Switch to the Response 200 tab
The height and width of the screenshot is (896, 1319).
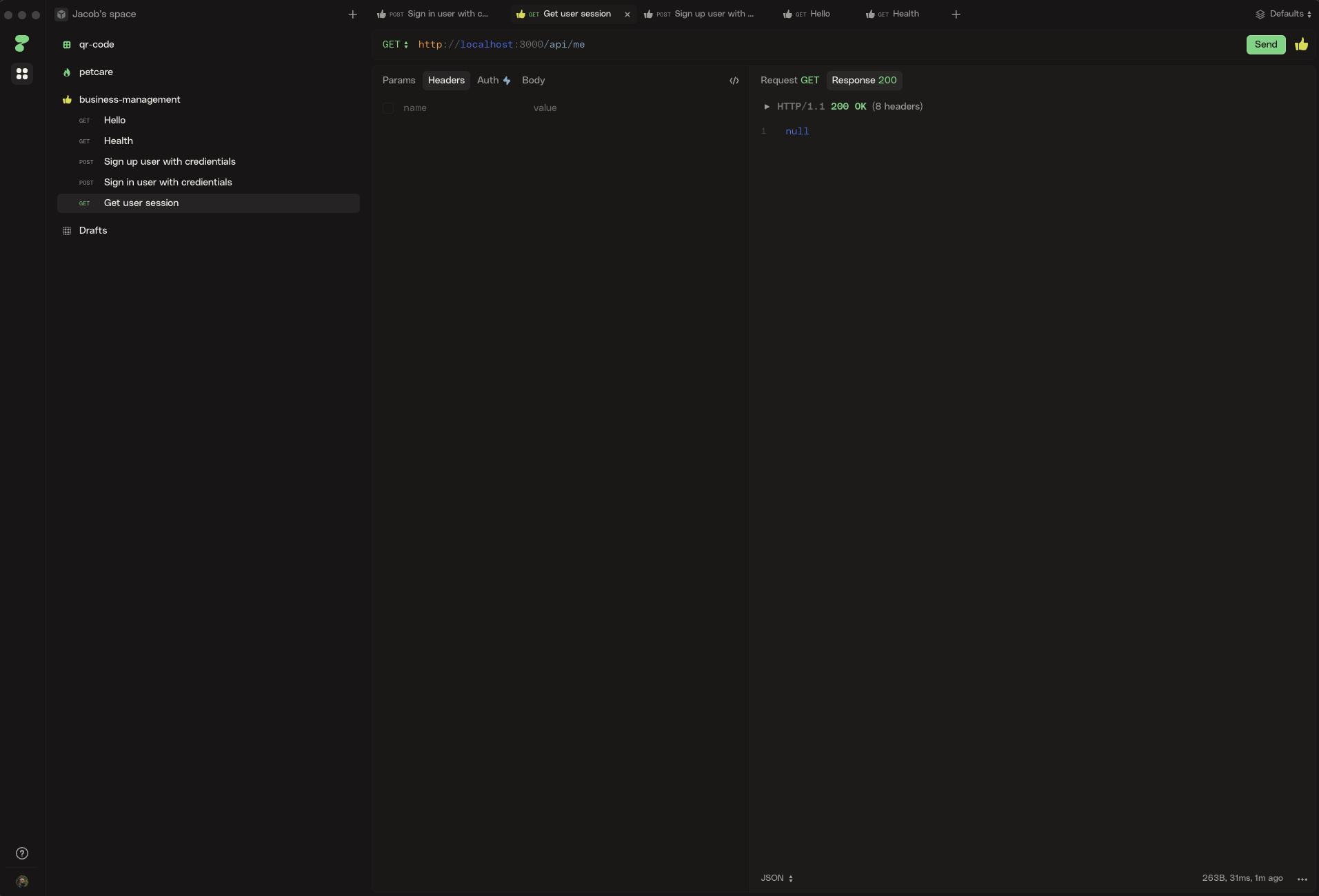tap(864, 81)
